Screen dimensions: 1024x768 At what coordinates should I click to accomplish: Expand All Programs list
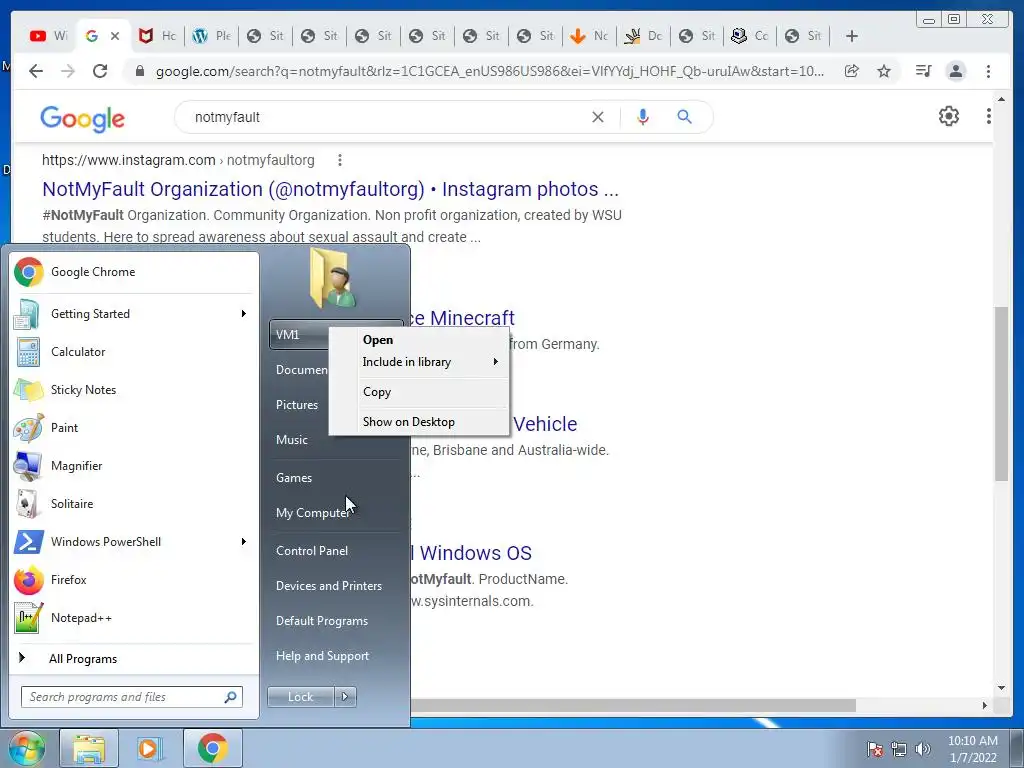134,659
